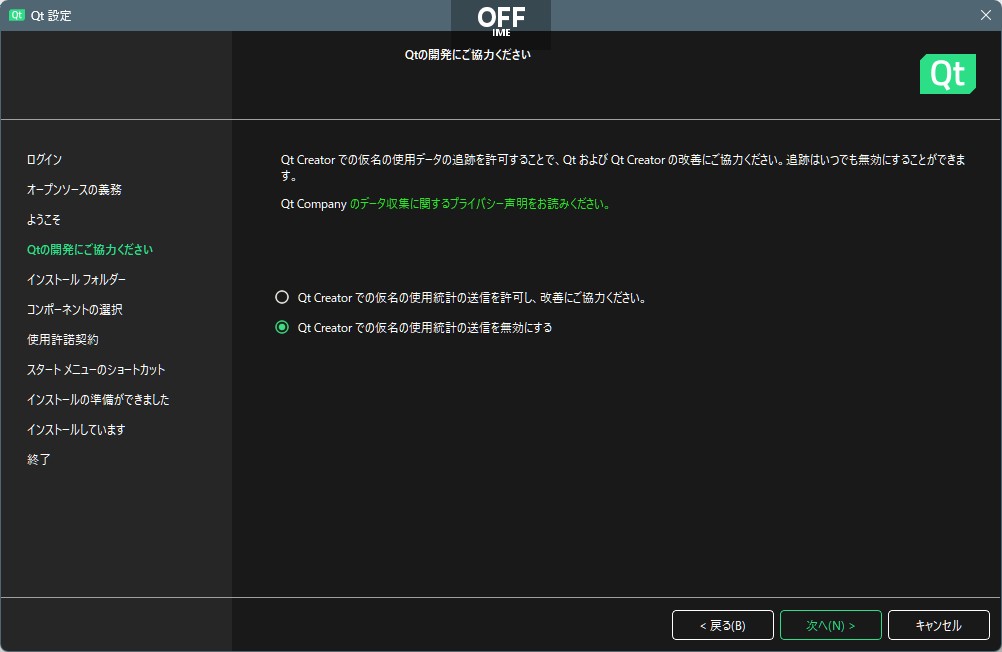Close the Qt 設定 installer window

pyautogui.click(x=985, y=15)
